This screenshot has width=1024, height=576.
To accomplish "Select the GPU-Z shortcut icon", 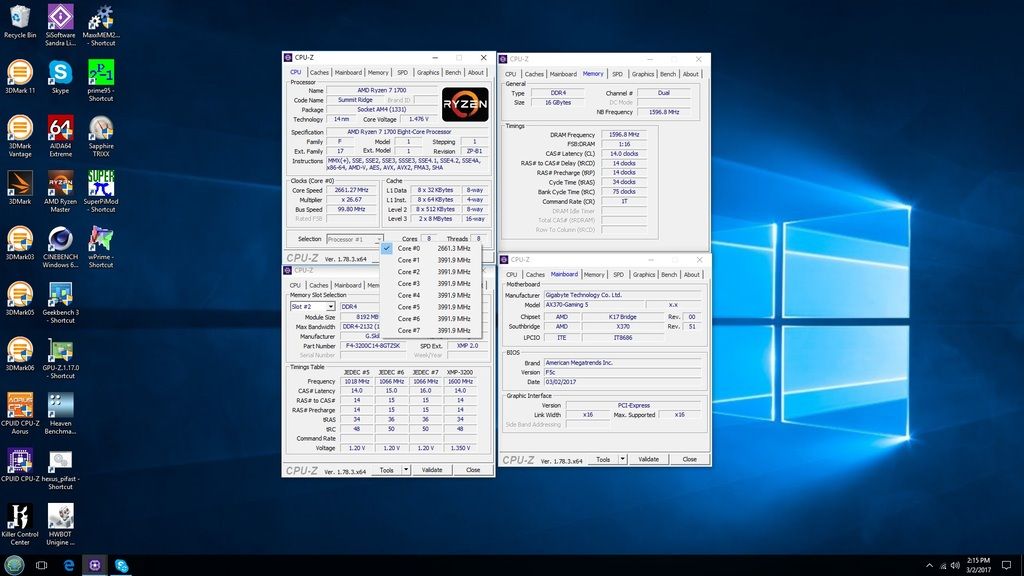I will 60,358.
